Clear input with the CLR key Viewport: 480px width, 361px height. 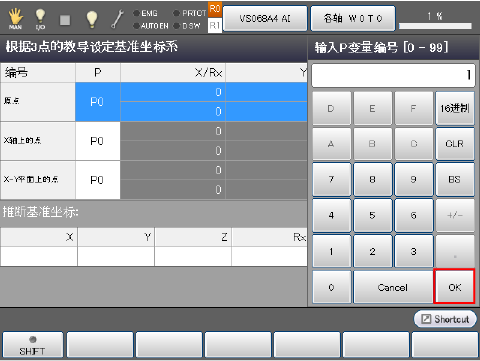pos(455,144)
